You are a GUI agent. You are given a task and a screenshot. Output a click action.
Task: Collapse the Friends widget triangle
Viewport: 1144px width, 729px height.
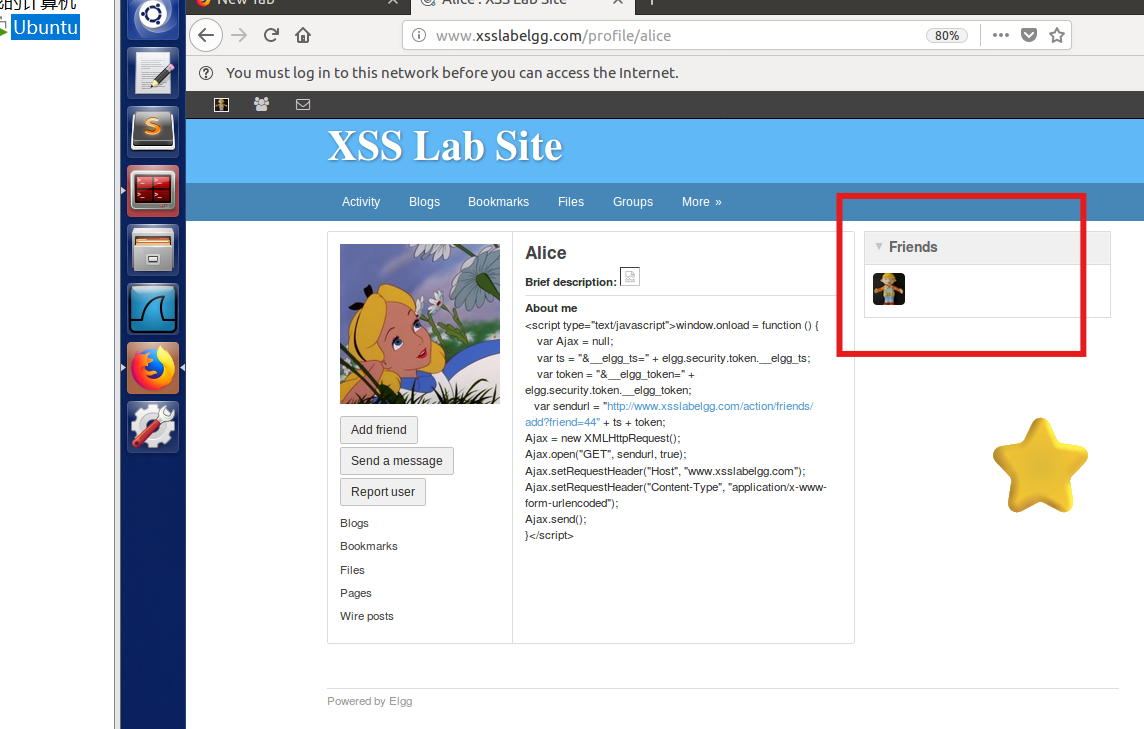tap(878, 247)
